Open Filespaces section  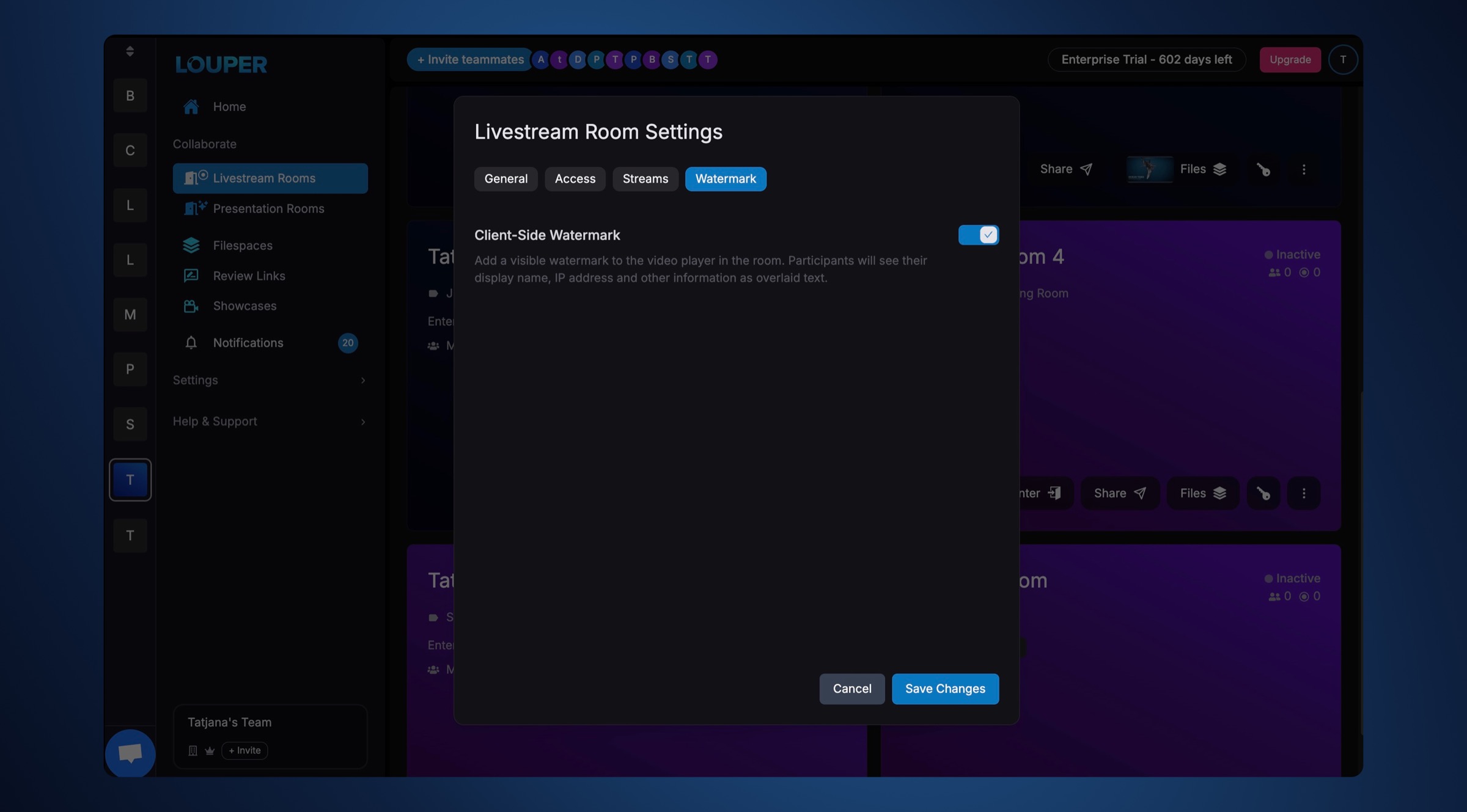tap(270, 245)
